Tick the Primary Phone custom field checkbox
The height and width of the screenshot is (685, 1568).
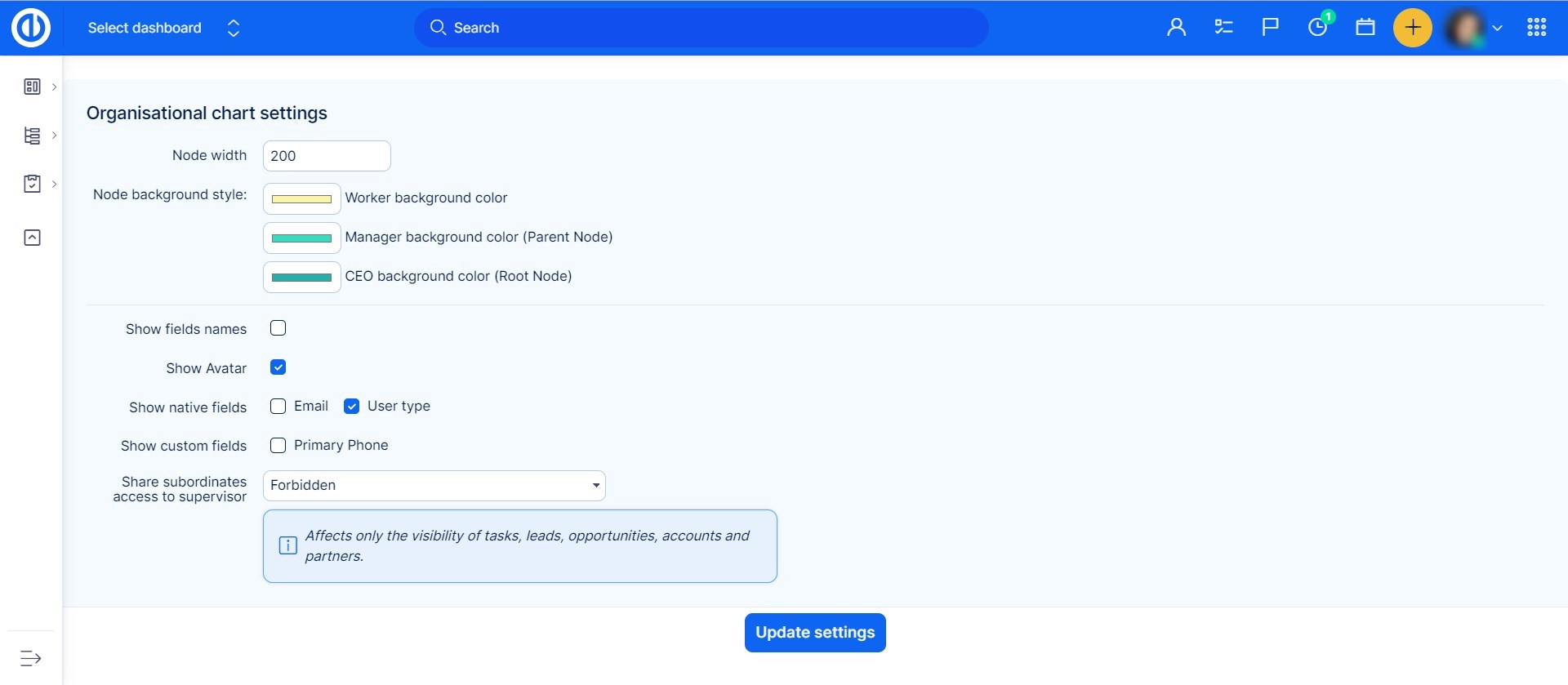[278, 446]
